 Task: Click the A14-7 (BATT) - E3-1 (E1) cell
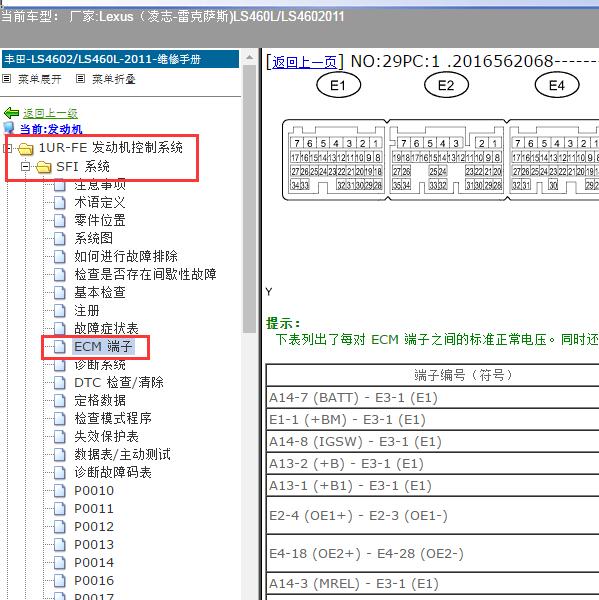click(433, 398)
